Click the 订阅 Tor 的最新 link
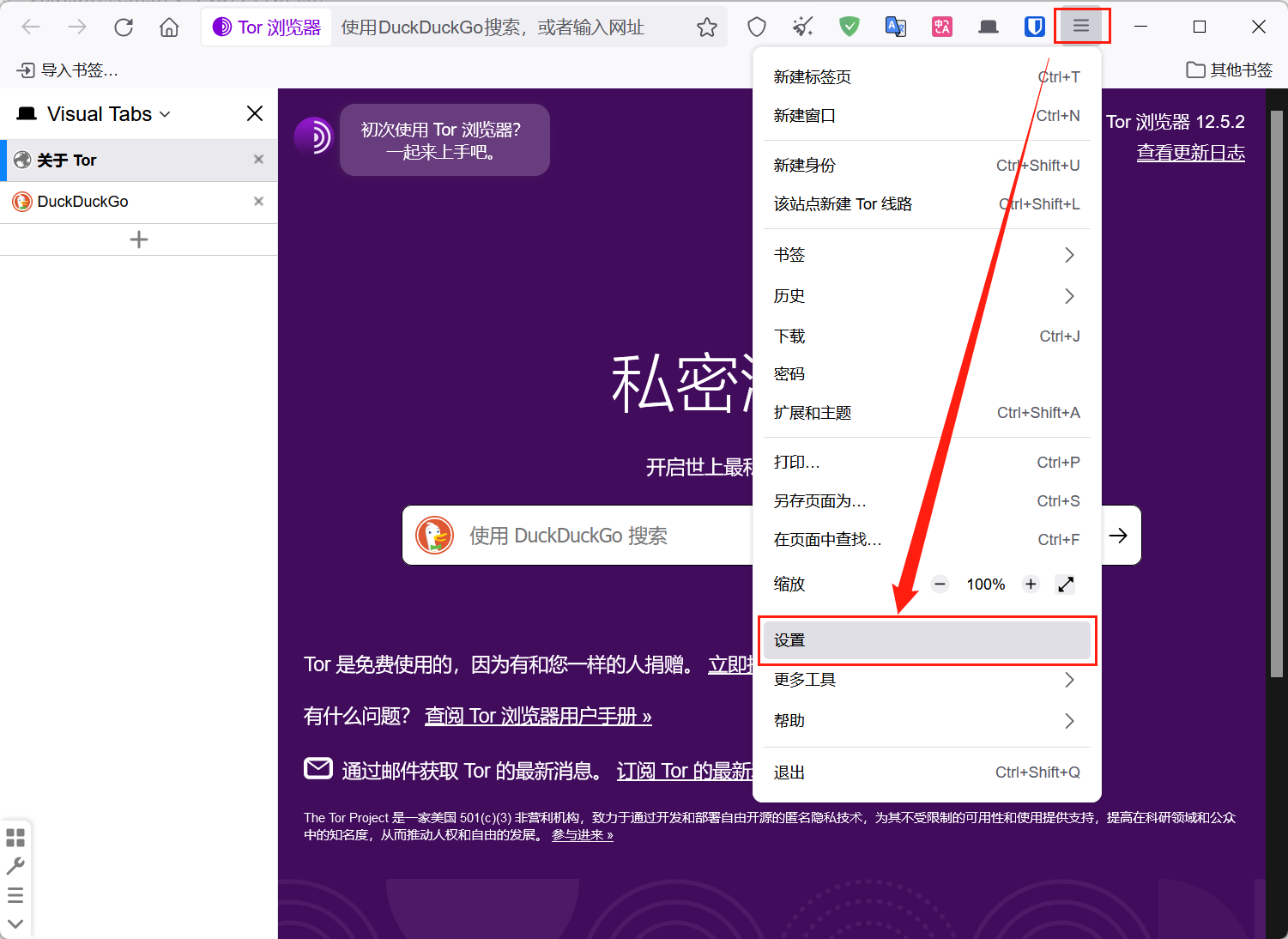Viewport: 1288px width, 939px height. 685,771
